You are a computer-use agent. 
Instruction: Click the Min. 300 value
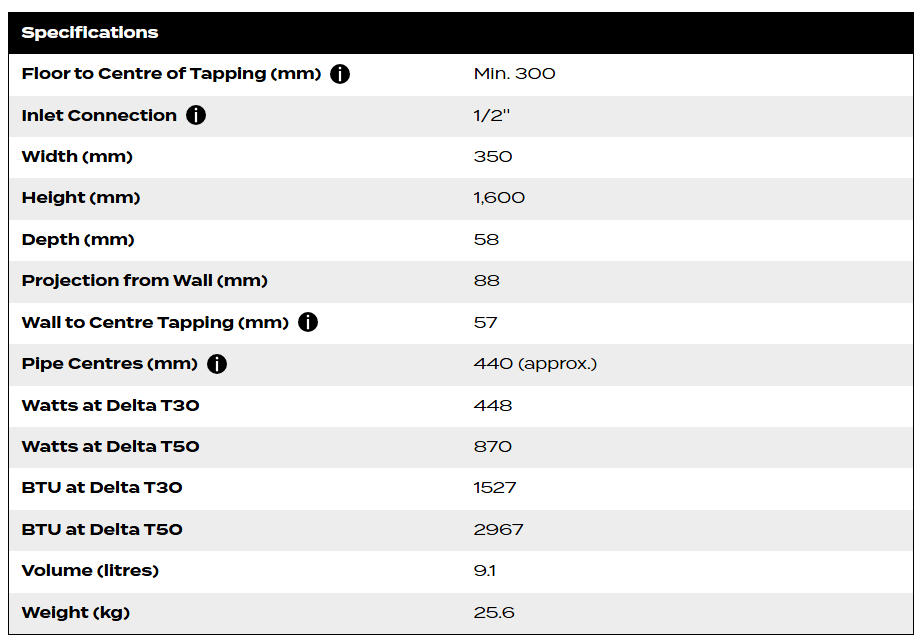pos(514,74)
